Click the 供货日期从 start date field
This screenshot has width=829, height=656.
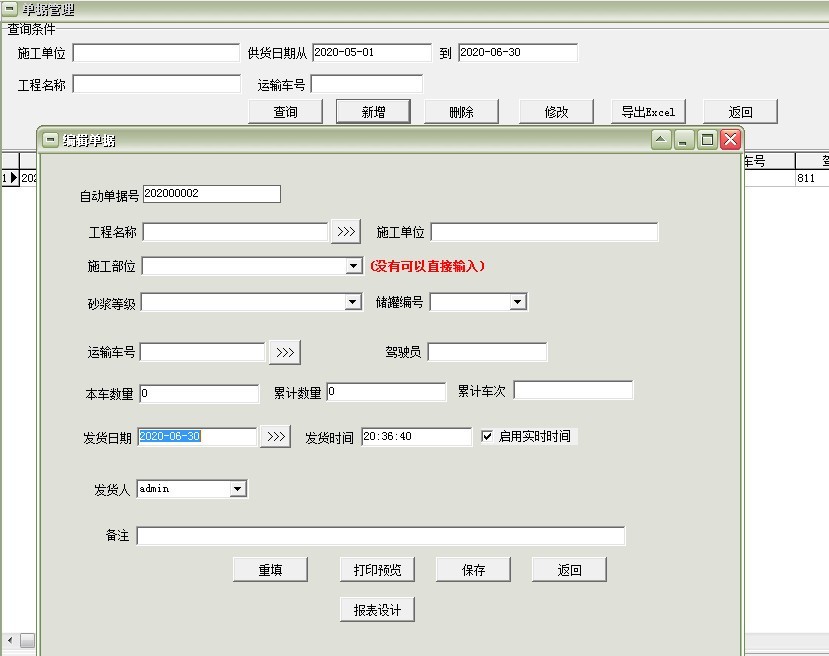(372, 52)
